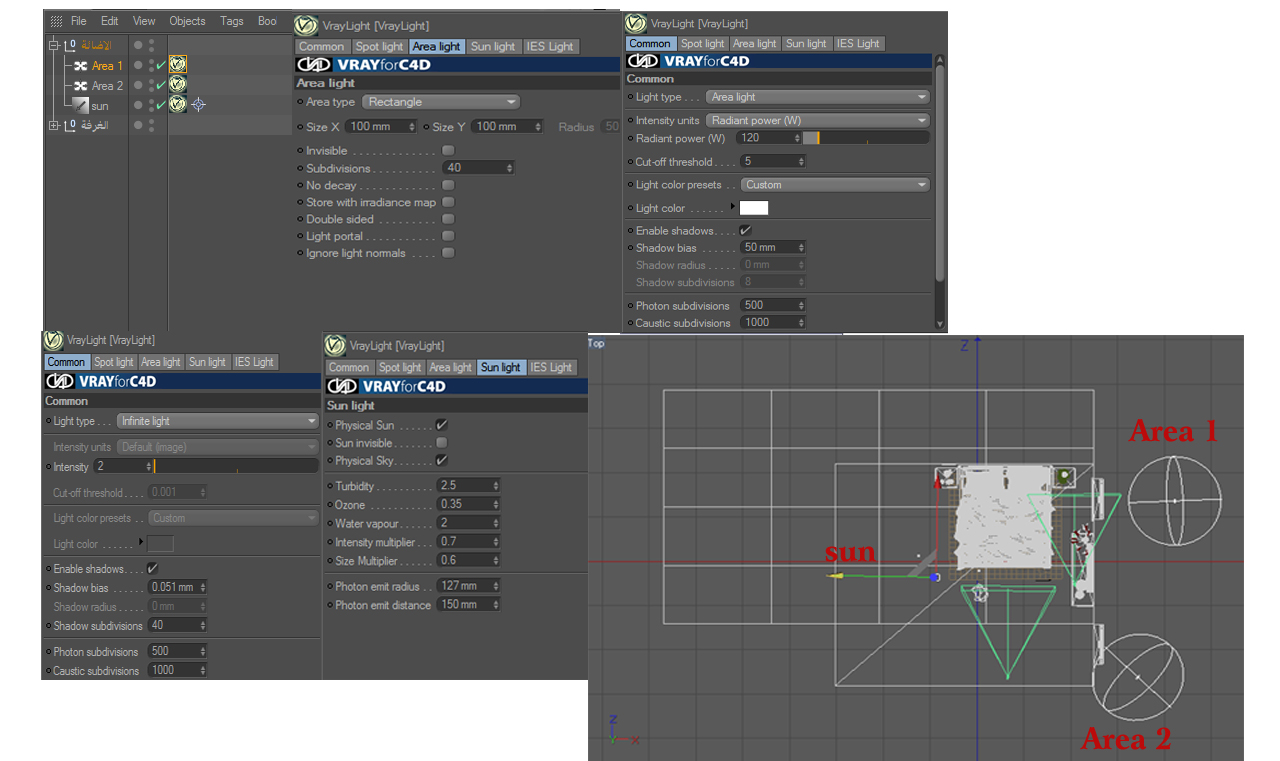Switch to IES Light tab in Sun light panel

[552, 367]
